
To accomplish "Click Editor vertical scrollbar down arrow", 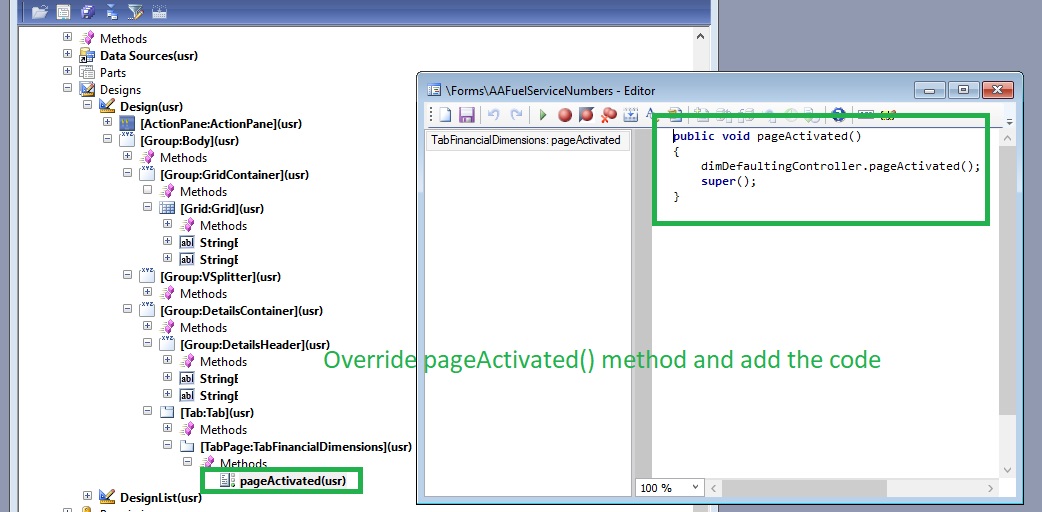I will [1006, 470].
